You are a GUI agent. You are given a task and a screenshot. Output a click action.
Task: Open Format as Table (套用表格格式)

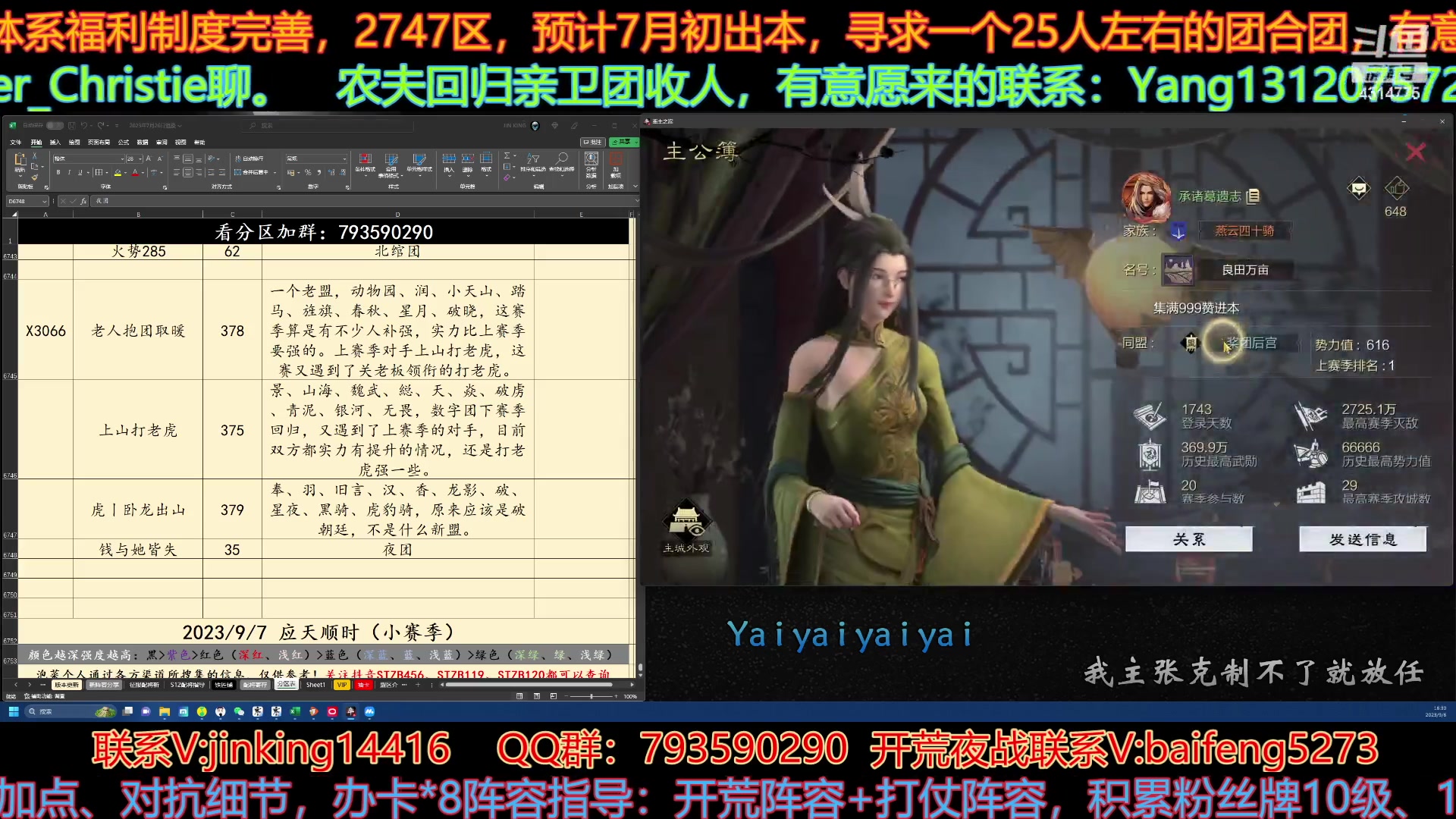tap(391, 165)
